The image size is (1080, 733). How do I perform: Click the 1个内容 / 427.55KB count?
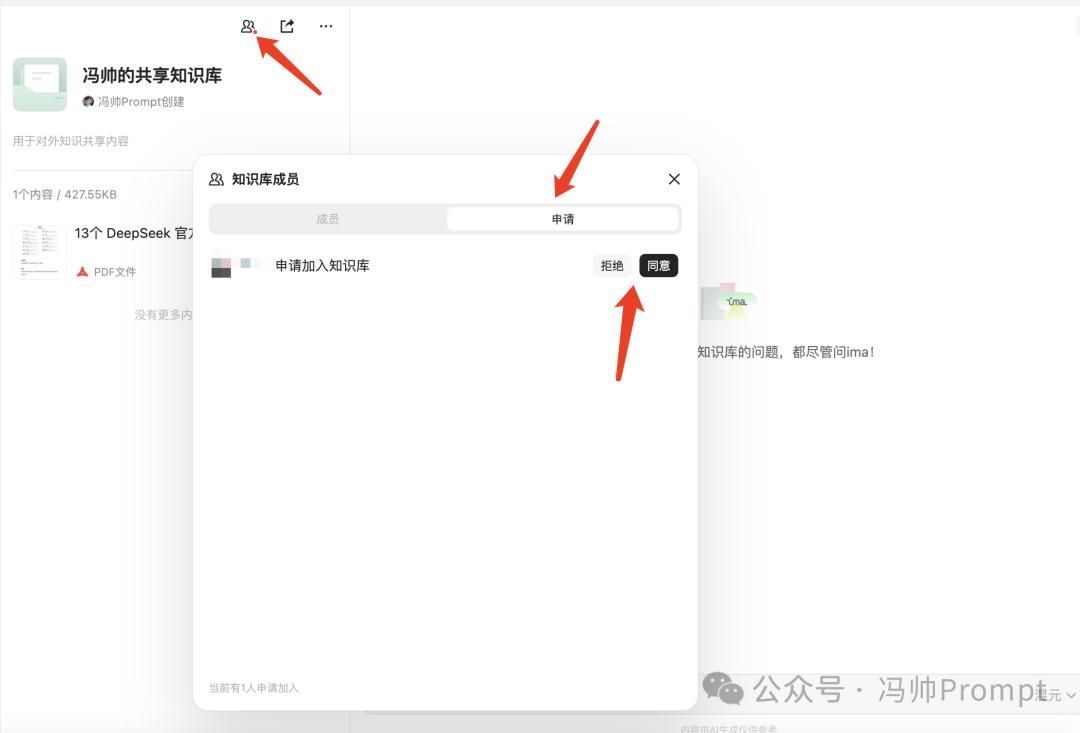[65, 194]
